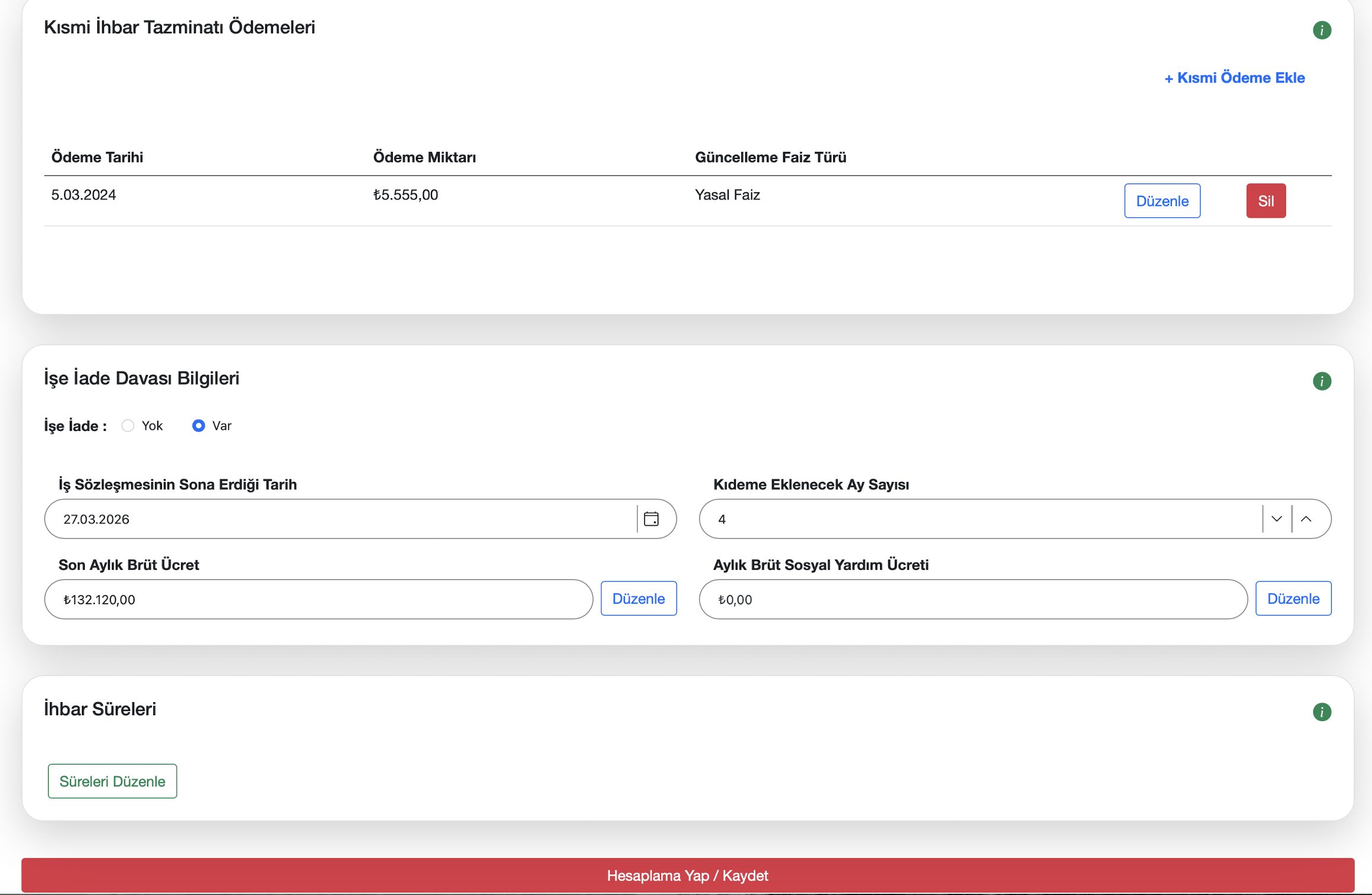The height and width of the screenshot is (895, 1372).
Task: Select the Yok radio for İşe İade
Action: pyautogui.click(x=128, y=426)
